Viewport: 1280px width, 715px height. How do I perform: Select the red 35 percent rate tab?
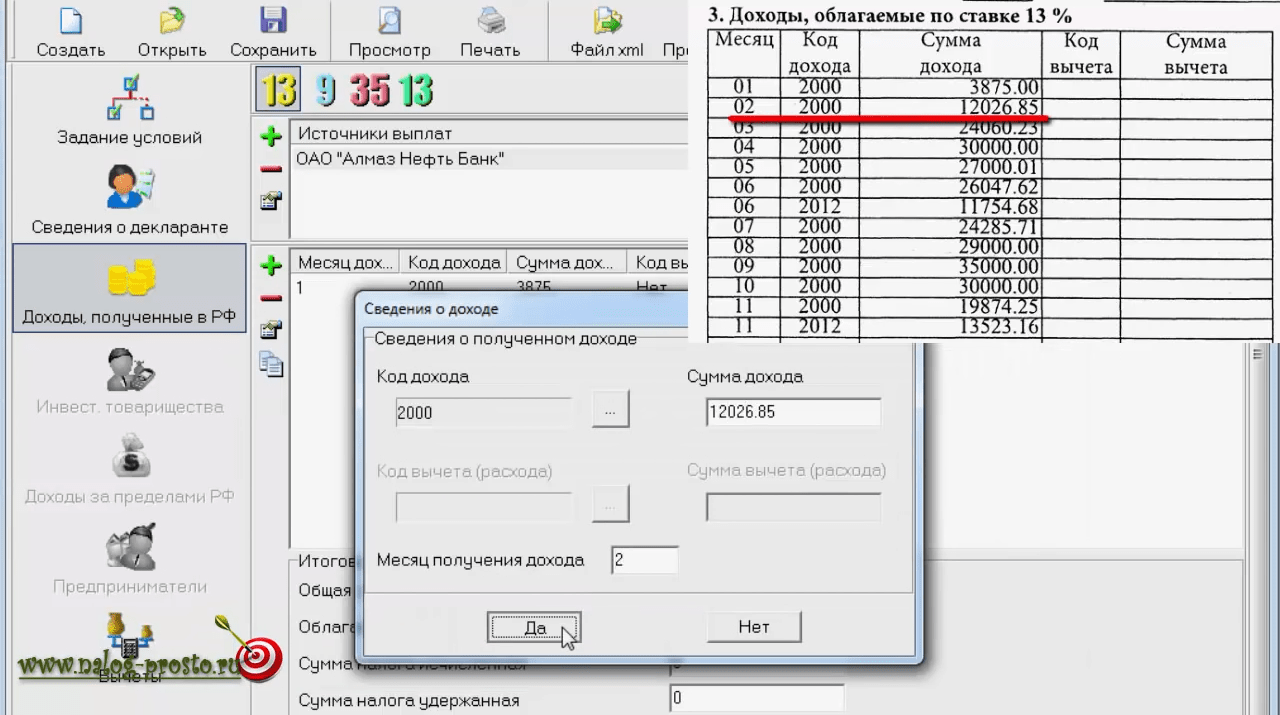(369, 91)
